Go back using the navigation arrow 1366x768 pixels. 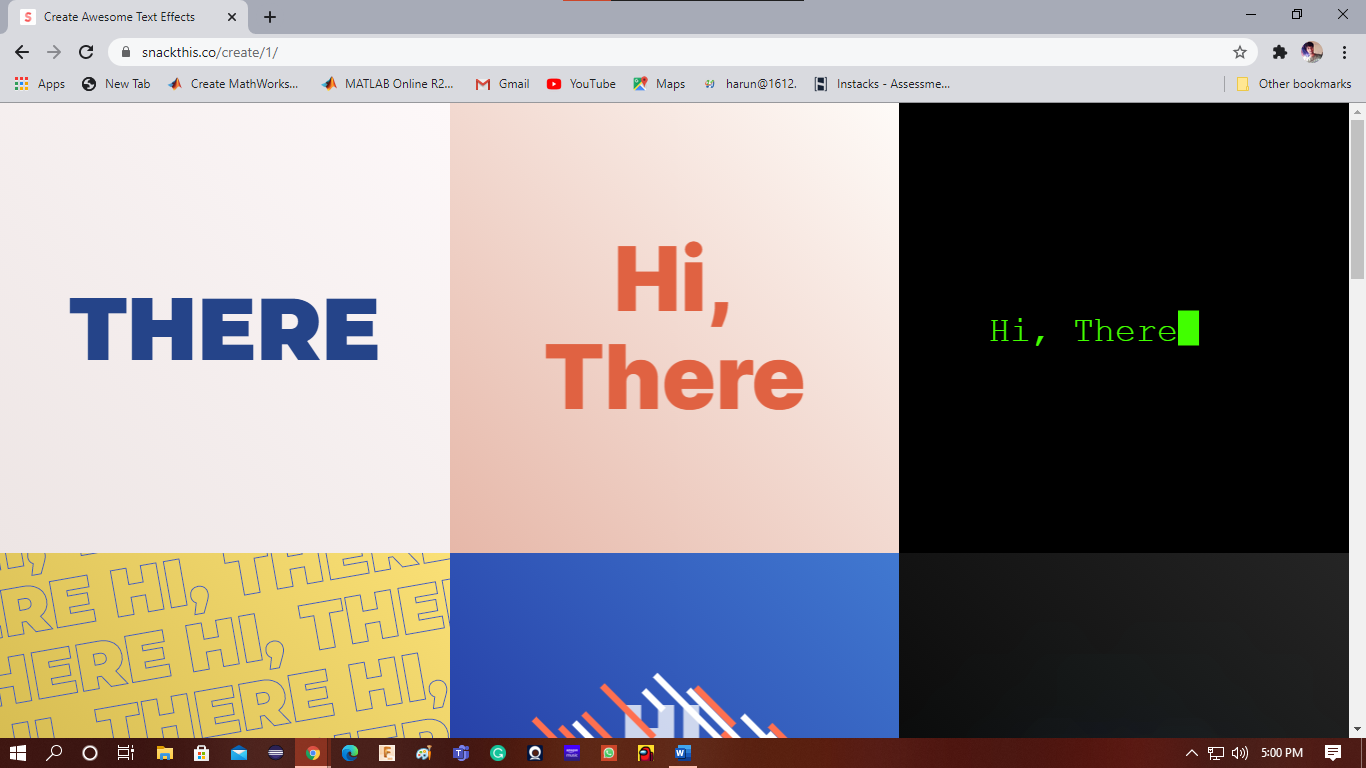(x=21, y=51)
